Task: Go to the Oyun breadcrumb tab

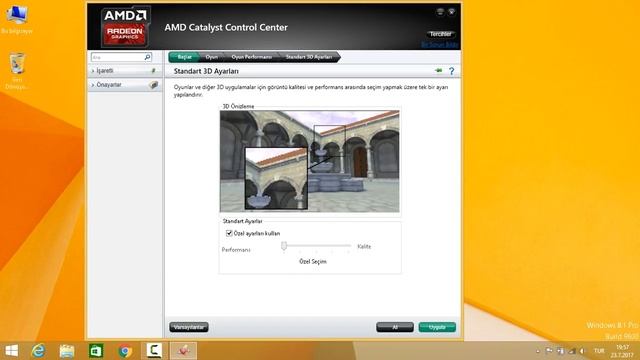Action: (x=211, y=57)
